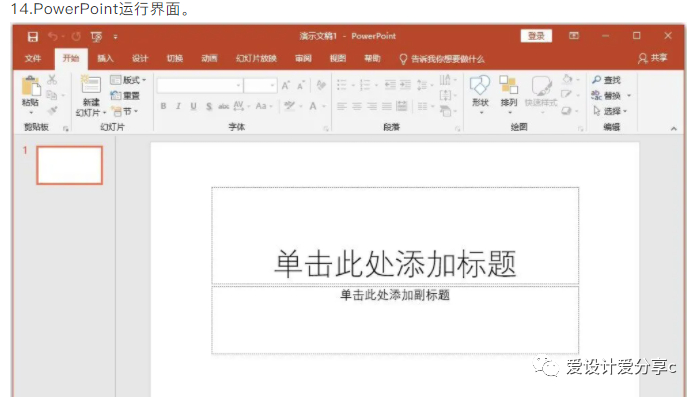Viewport: 699px width, 397px height.
Task: Open the 幻灯片放映 tab
Action: [x=256, y=58]
